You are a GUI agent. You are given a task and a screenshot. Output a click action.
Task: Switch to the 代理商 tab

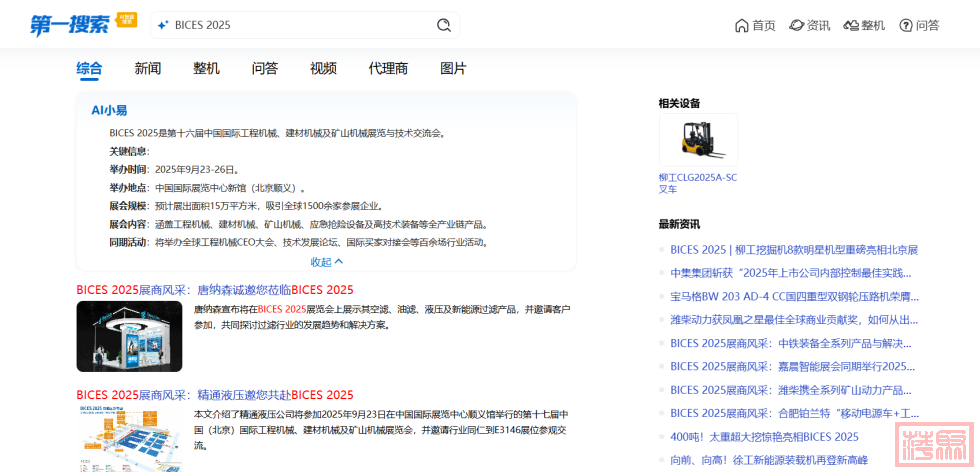click(x=388, y=69)
